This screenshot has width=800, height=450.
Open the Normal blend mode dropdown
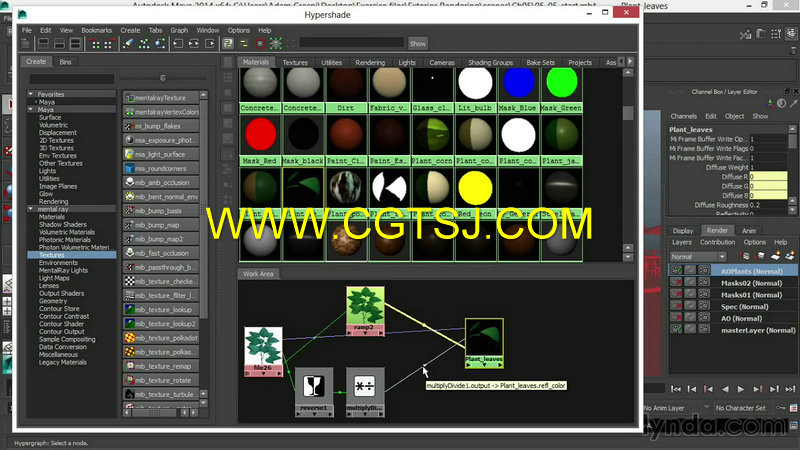[697, 257]
